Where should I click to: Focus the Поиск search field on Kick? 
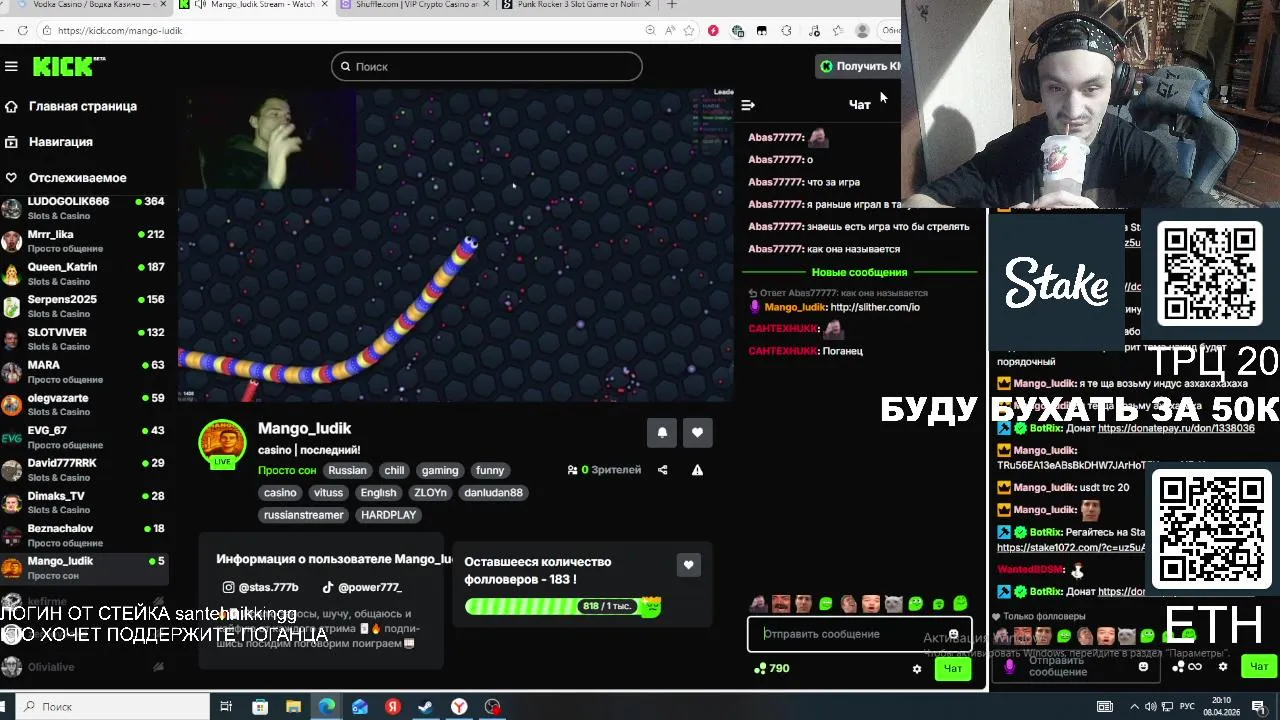pyautogui.click(x=487, y=66)
